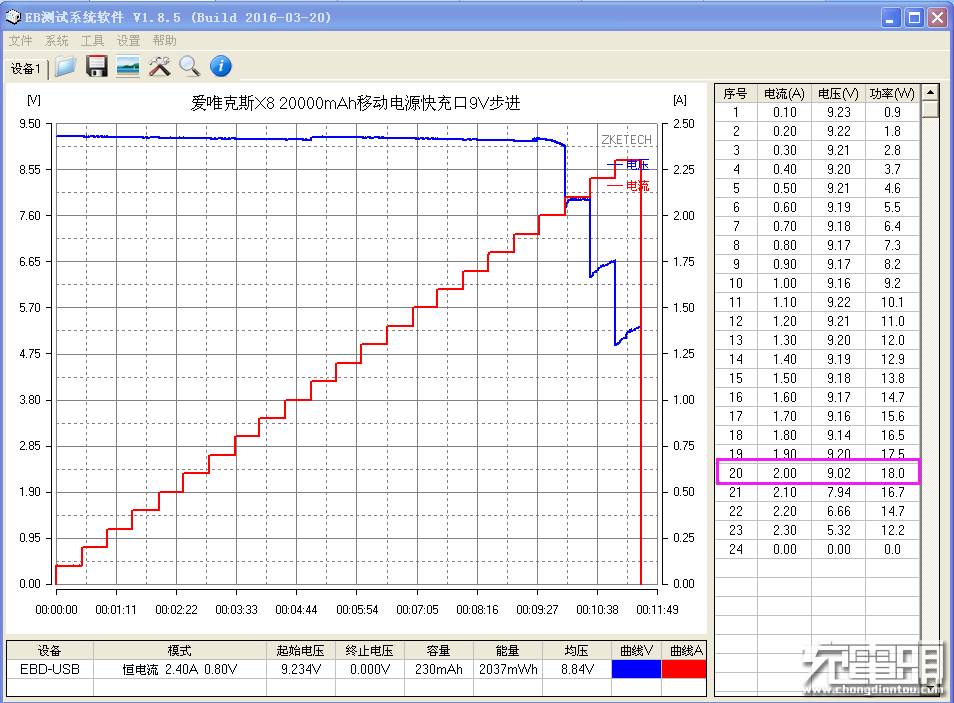The image size is (954, 703).
Task: Click the 2037mWh energy cell
Action: tap(507, 670)
